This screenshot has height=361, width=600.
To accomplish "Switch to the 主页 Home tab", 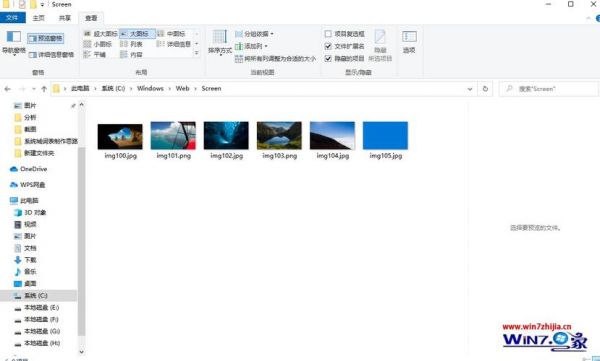I will pyautogui.click(x=38, y=18).
